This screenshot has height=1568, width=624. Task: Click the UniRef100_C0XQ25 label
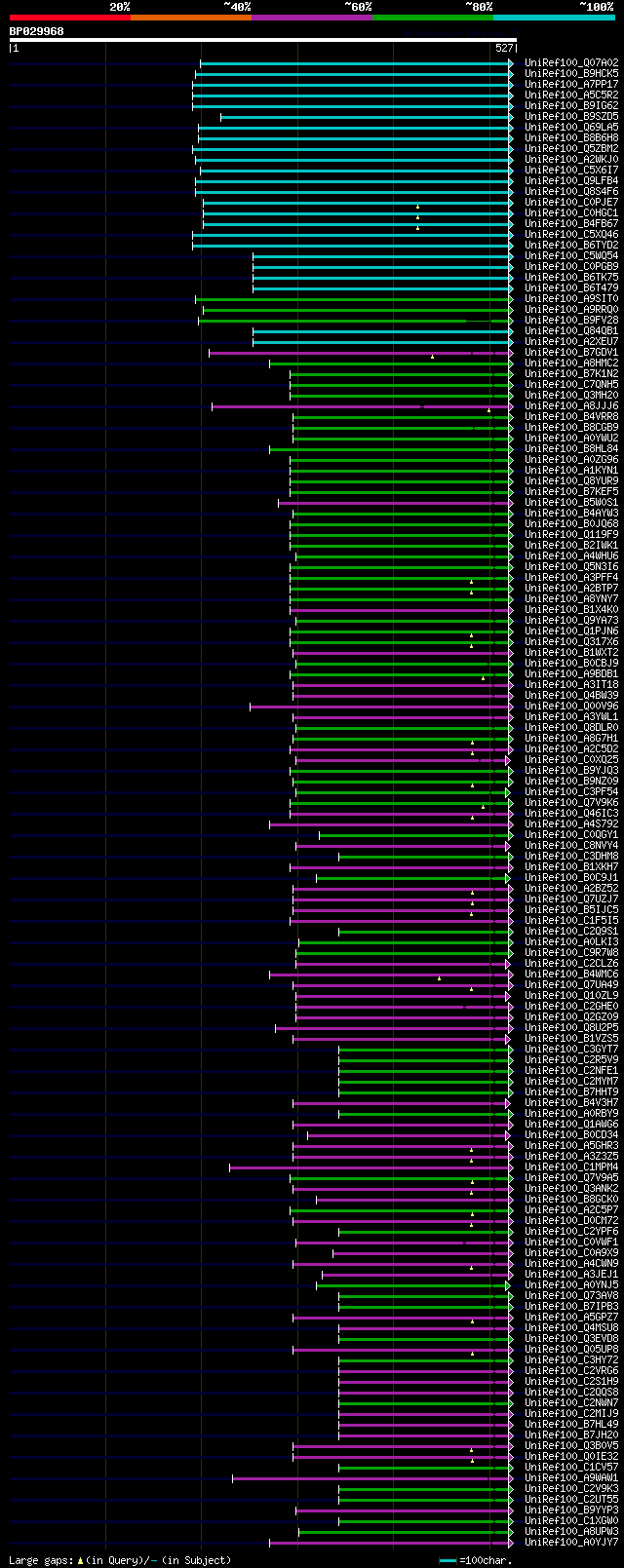[571, 760]
